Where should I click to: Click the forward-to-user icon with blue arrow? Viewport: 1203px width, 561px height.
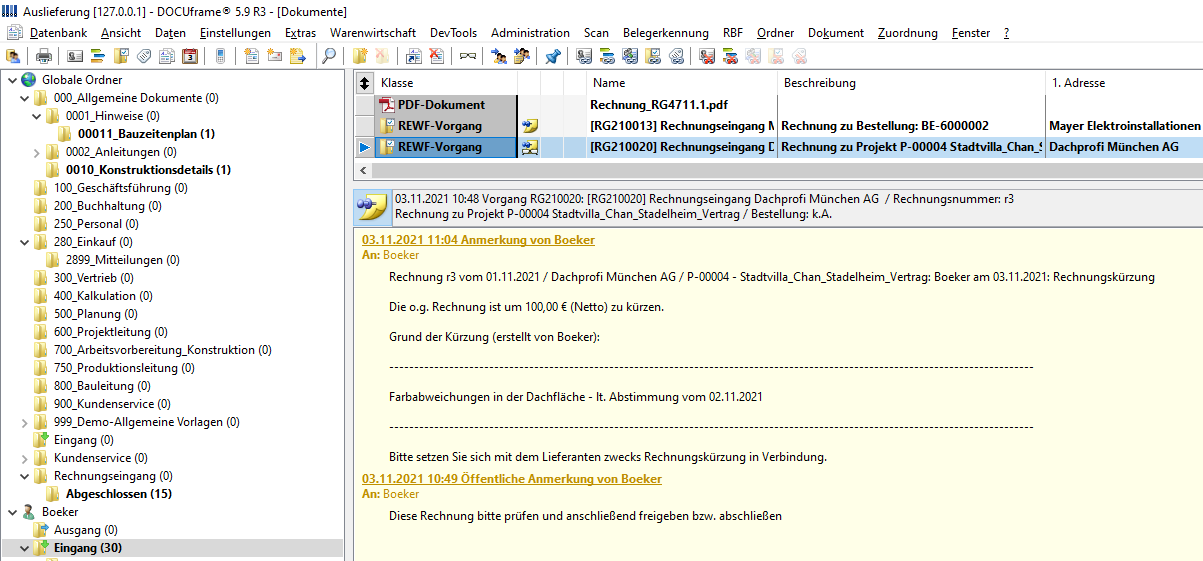tap(498, 56)
